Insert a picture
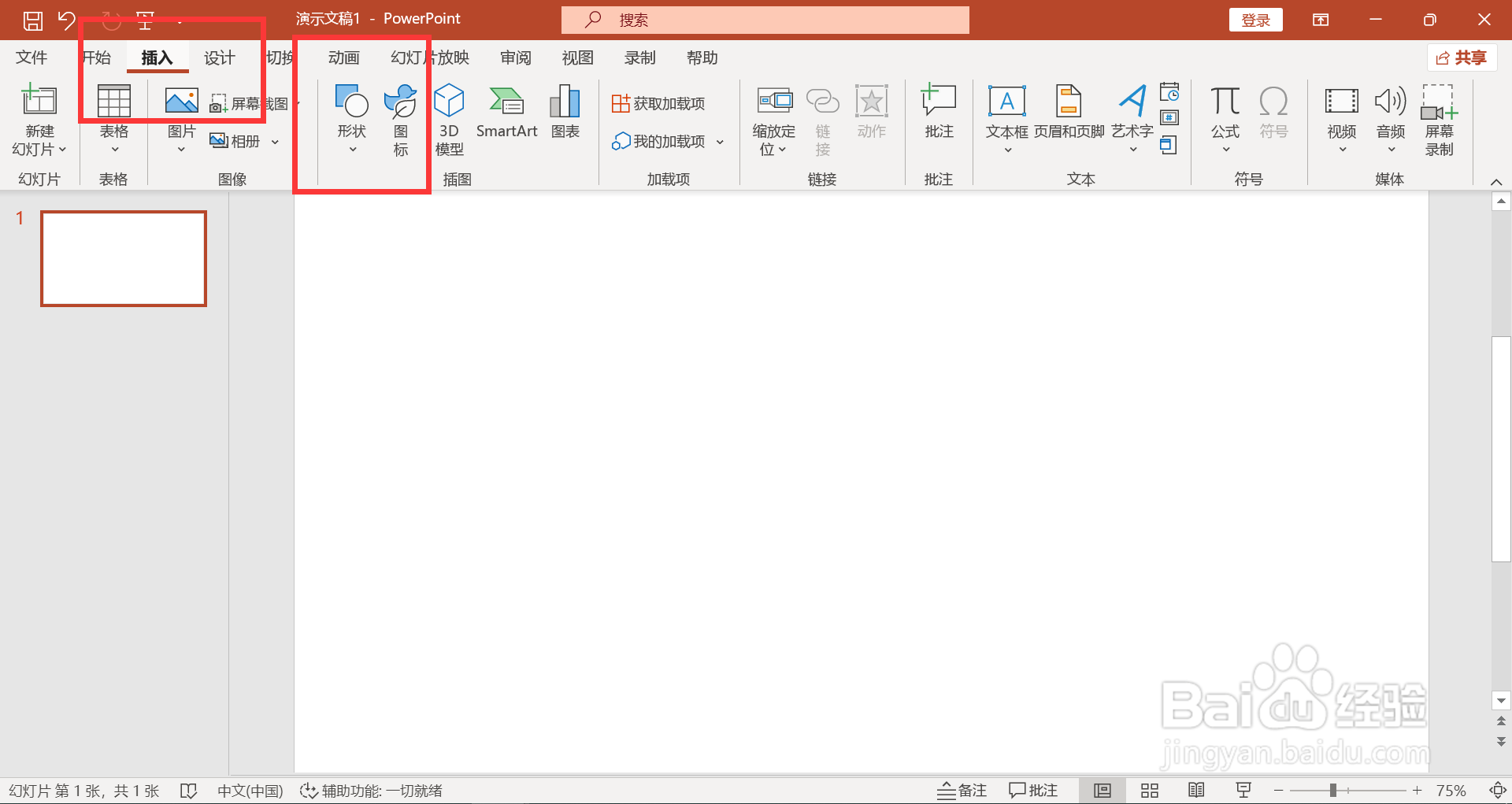The image size is (1512, 804). point(181,119)
